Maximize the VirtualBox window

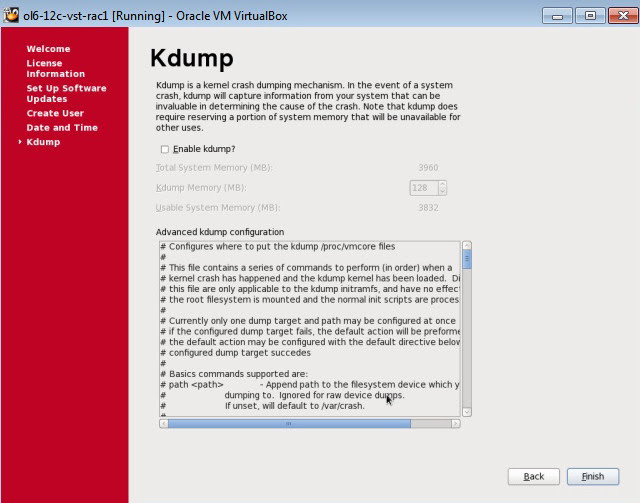tap(590, 16)
